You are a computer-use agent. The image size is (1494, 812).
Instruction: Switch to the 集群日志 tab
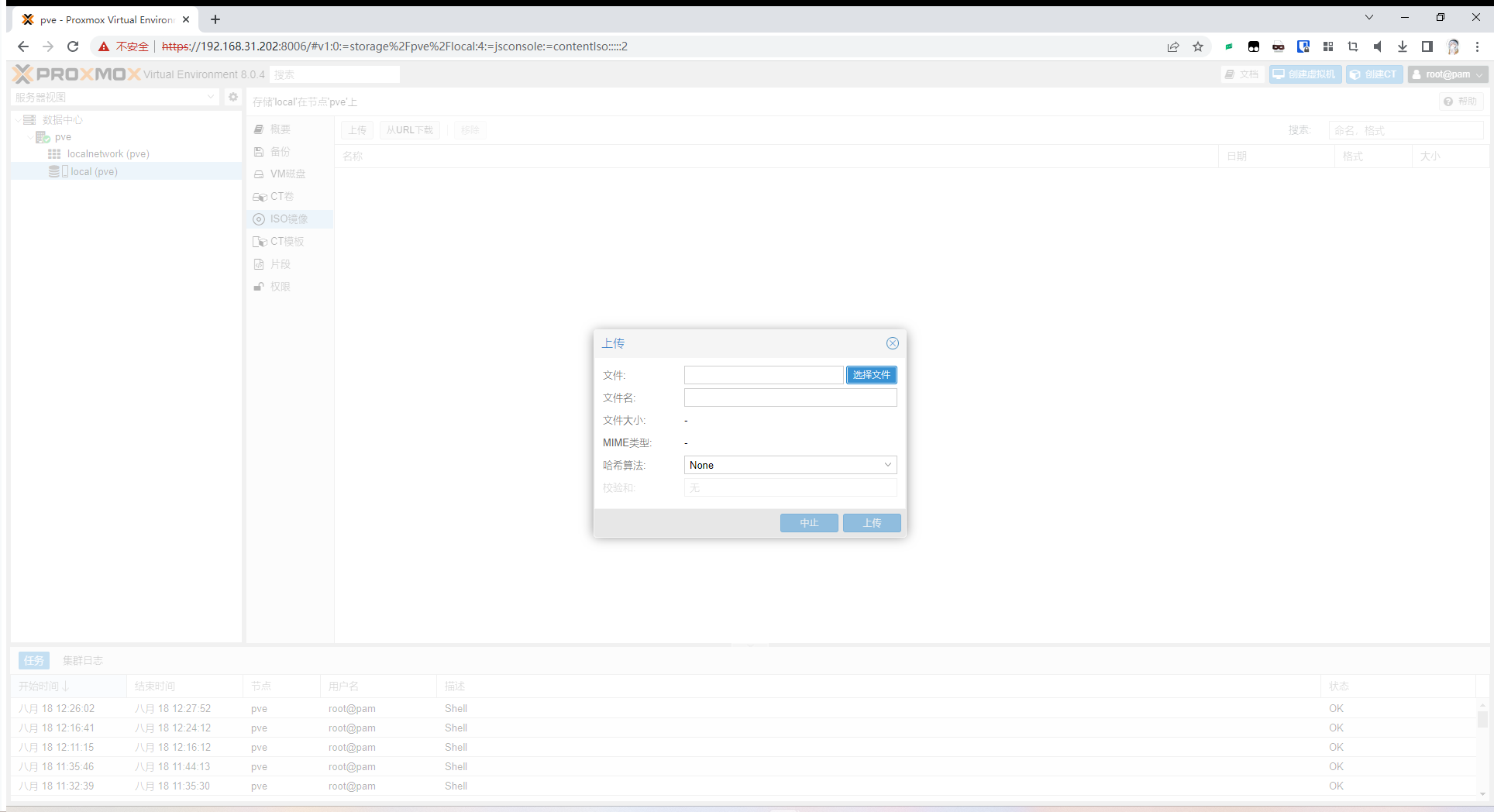[x=82, y=660]
